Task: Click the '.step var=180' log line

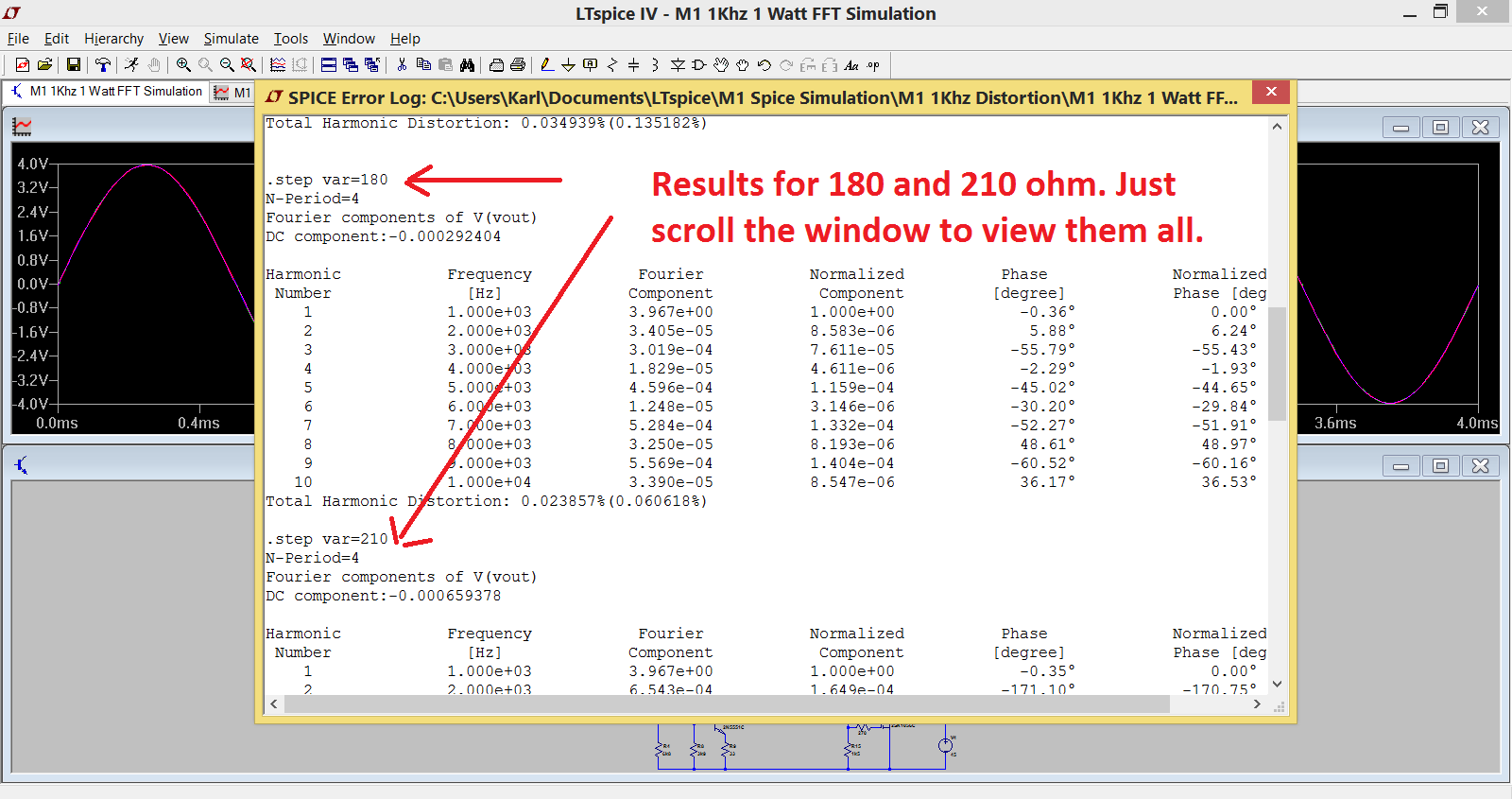Action: point(327,180)
